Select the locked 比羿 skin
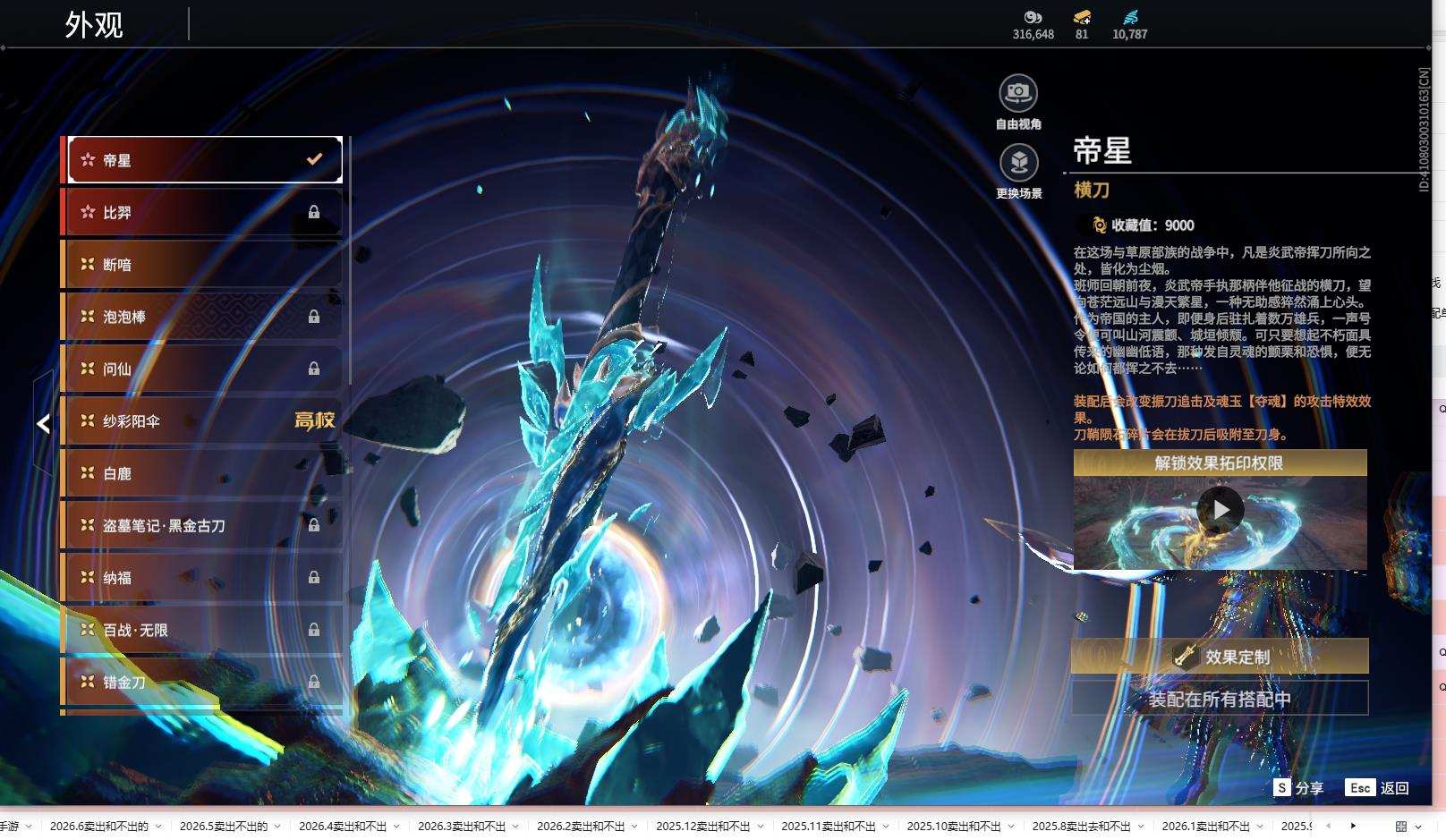The image size is (1446, 840). [205, 212]
